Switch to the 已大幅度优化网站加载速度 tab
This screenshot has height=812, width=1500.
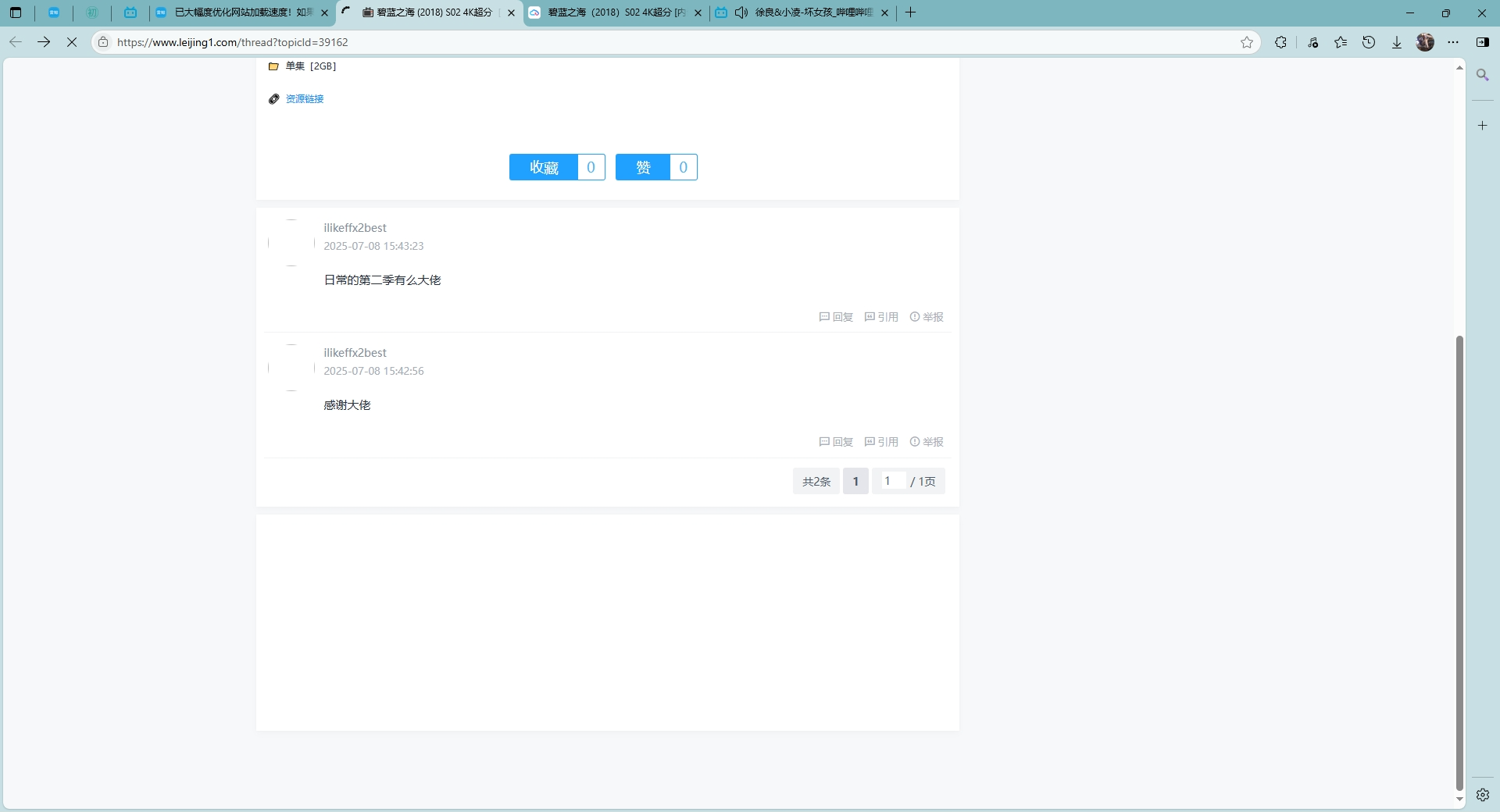(242, 12)
